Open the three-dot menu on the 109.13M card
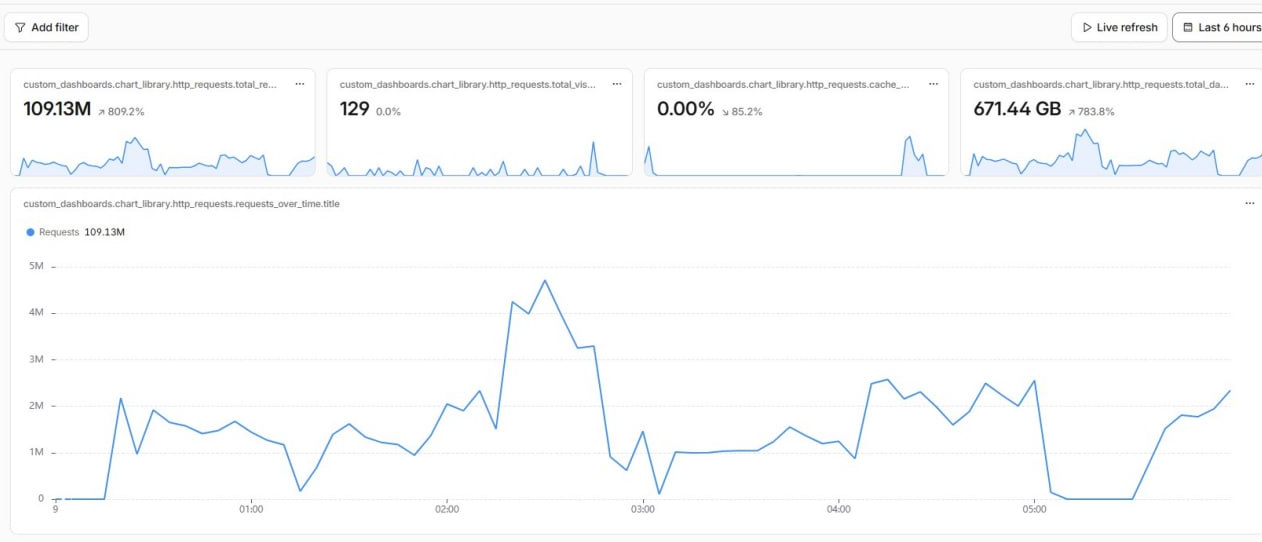1262x542 pixels. [299, 85]
